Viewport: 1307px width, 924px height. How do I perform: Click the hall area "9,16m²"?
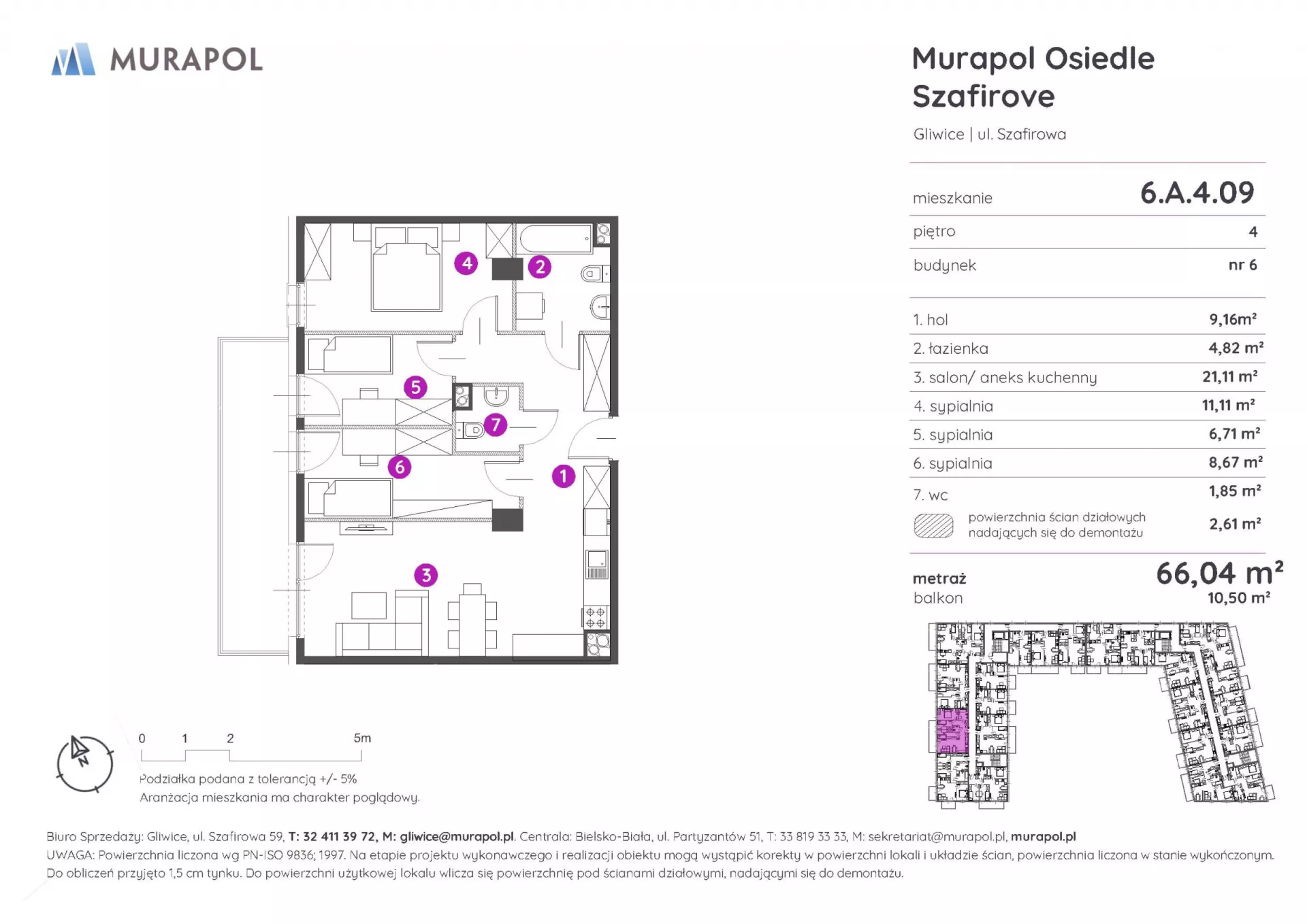tap(1233, 318)
